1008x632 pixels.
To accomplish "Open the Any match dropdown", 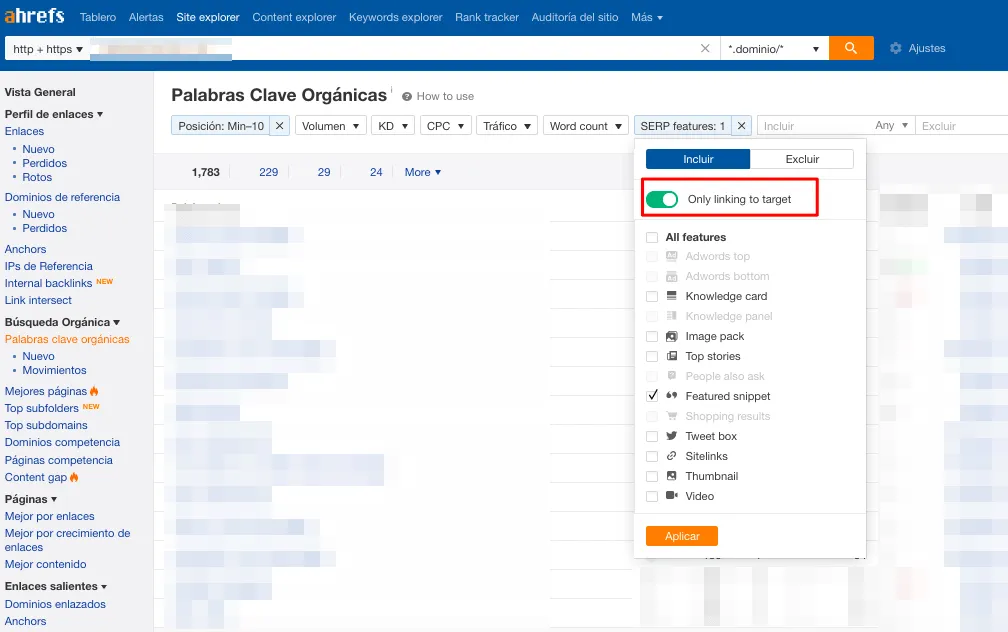I will [892, 125].
